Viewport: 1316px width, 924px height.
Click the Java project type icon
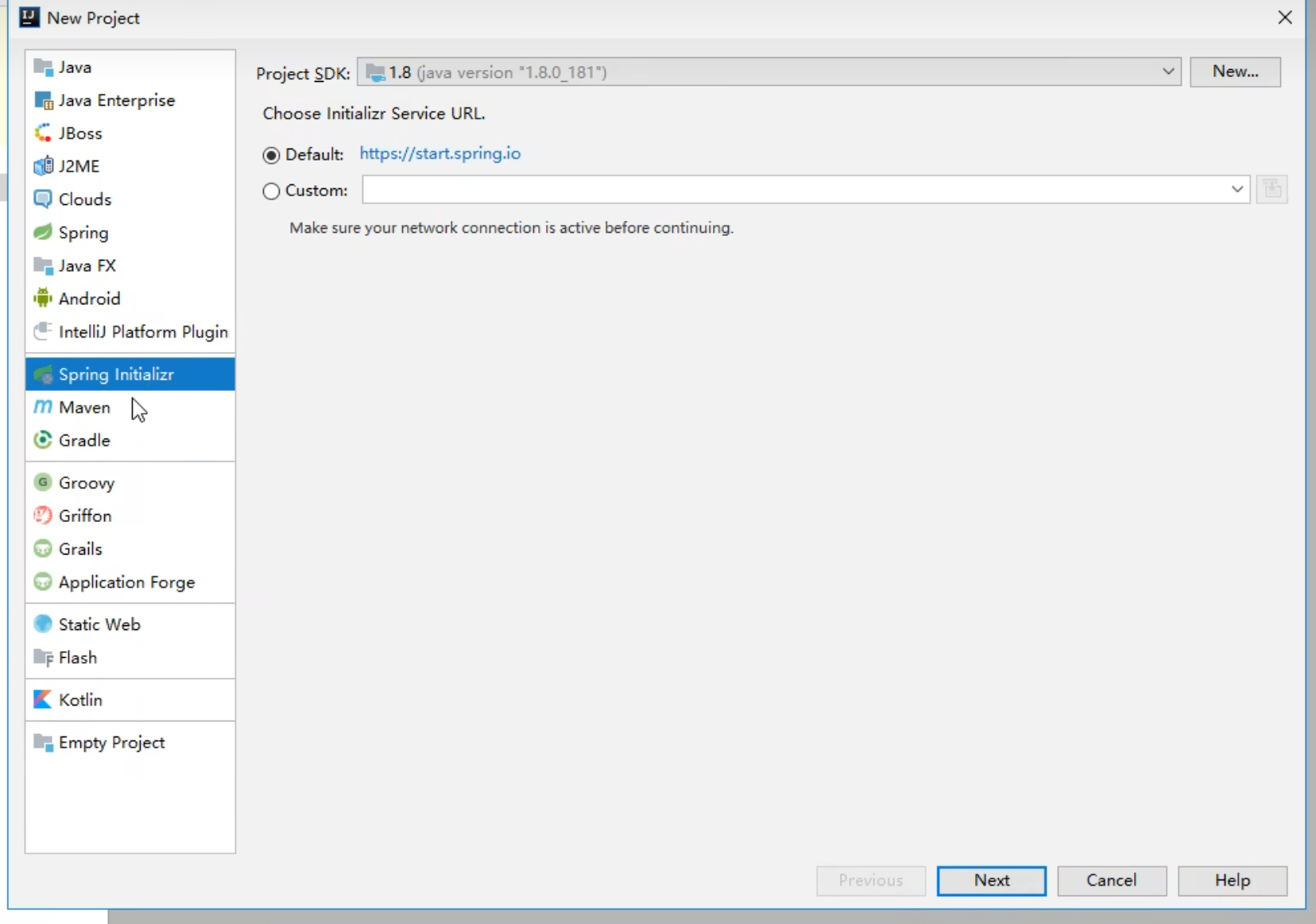point(43,68)
